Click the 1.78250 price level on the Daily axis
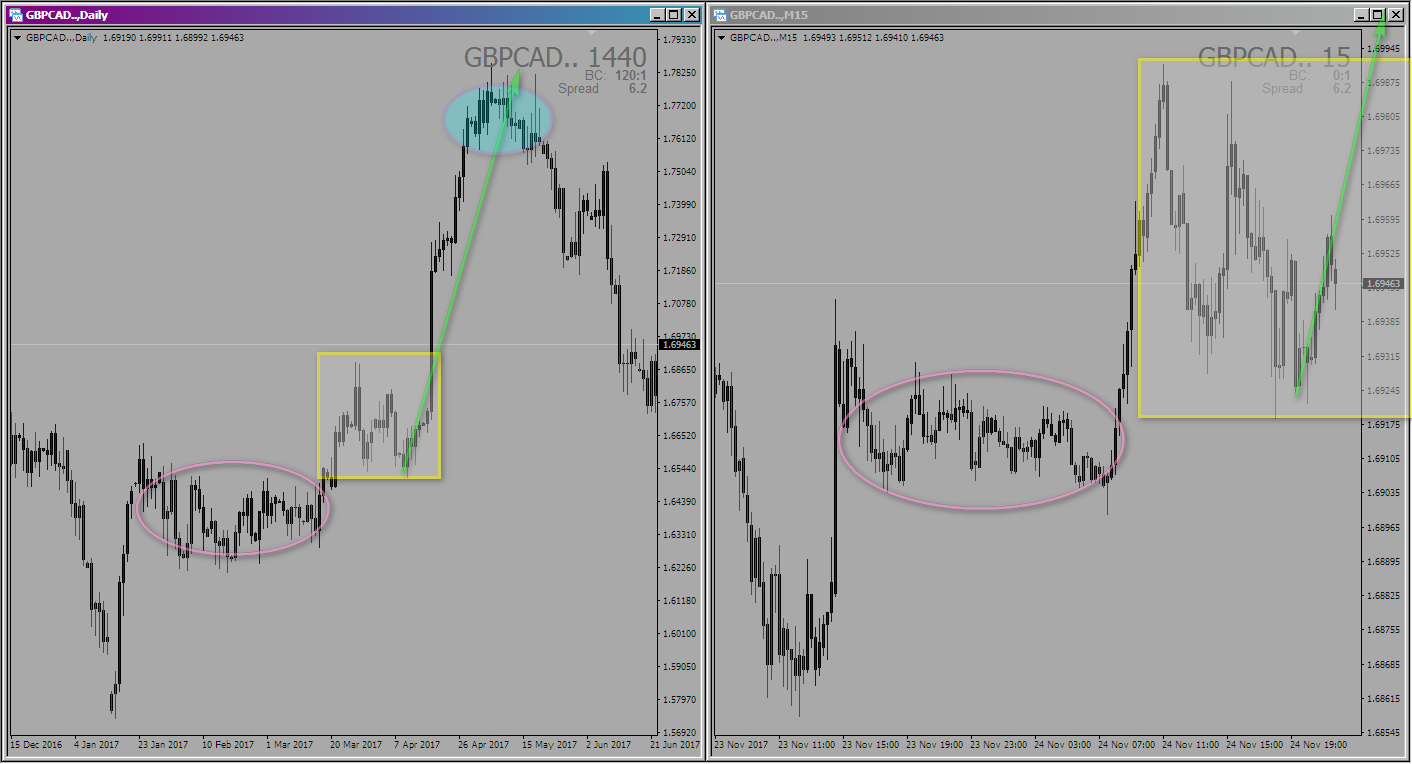This screenshot has width=1412, height=764. [x=680, y=73]
